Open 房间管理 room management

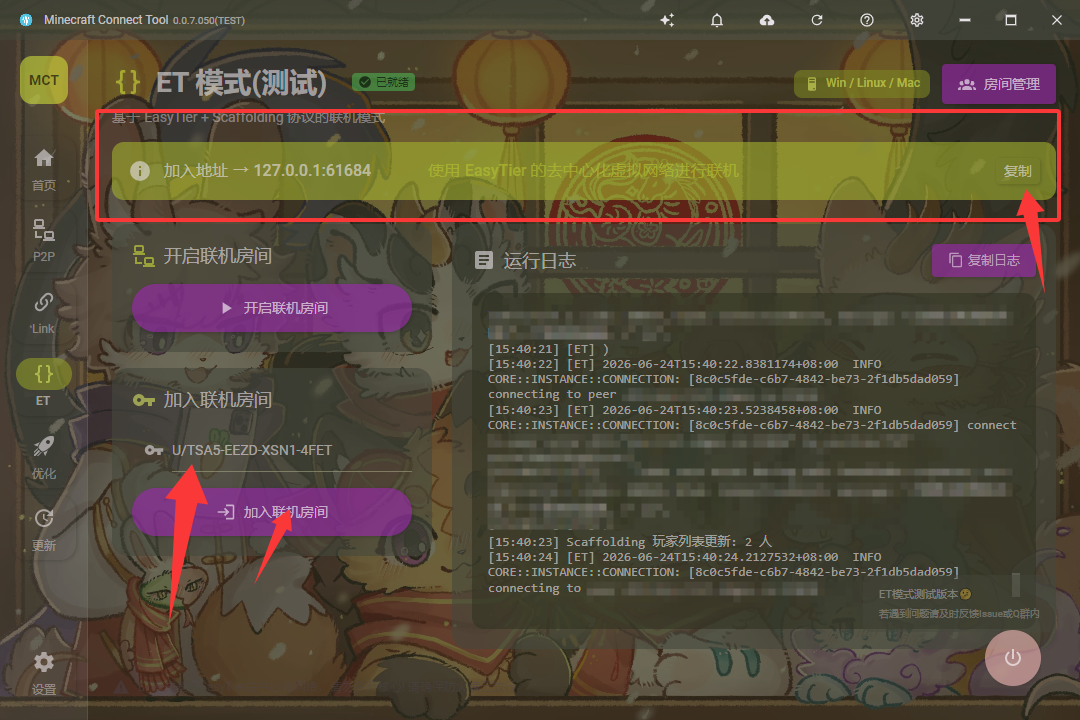point(999,84)
